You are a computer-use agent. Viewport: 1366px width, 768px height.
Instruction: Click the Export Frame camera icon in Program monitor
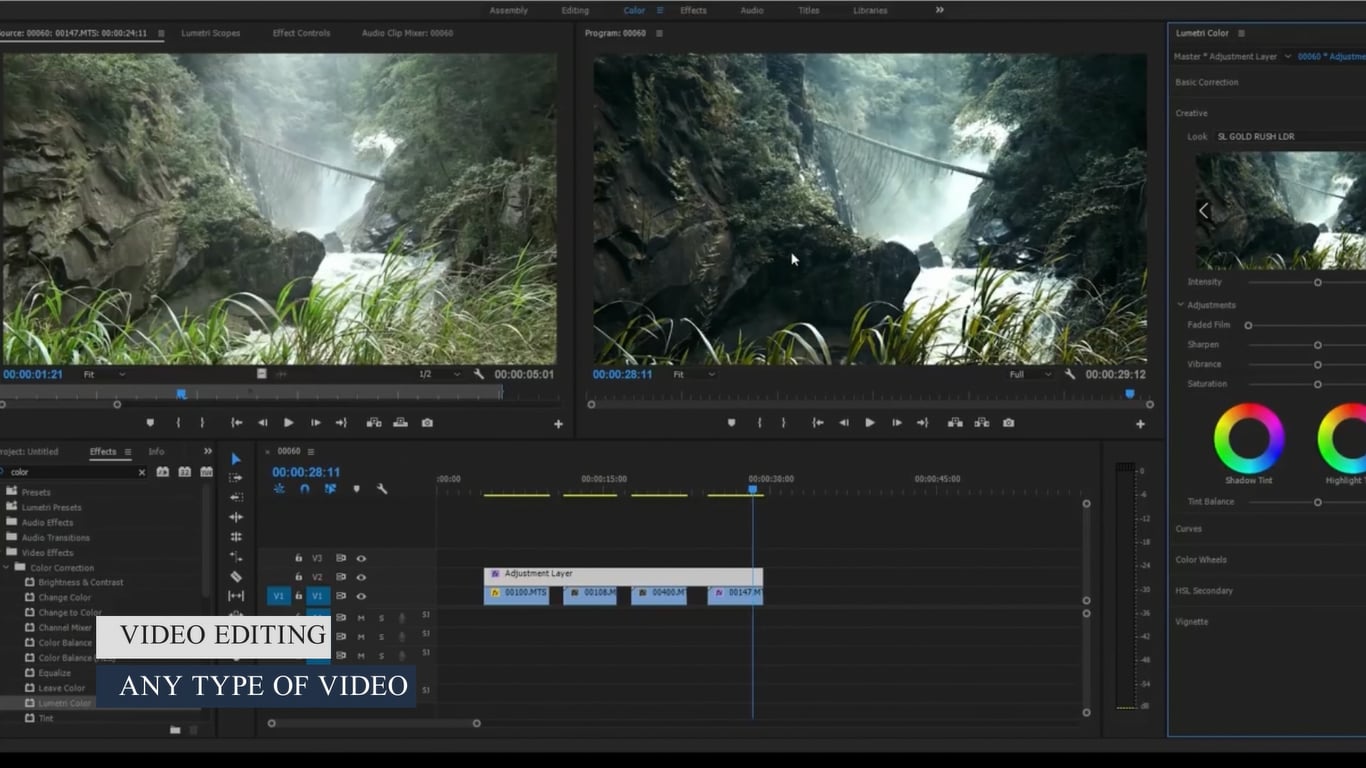(1008, 422)
